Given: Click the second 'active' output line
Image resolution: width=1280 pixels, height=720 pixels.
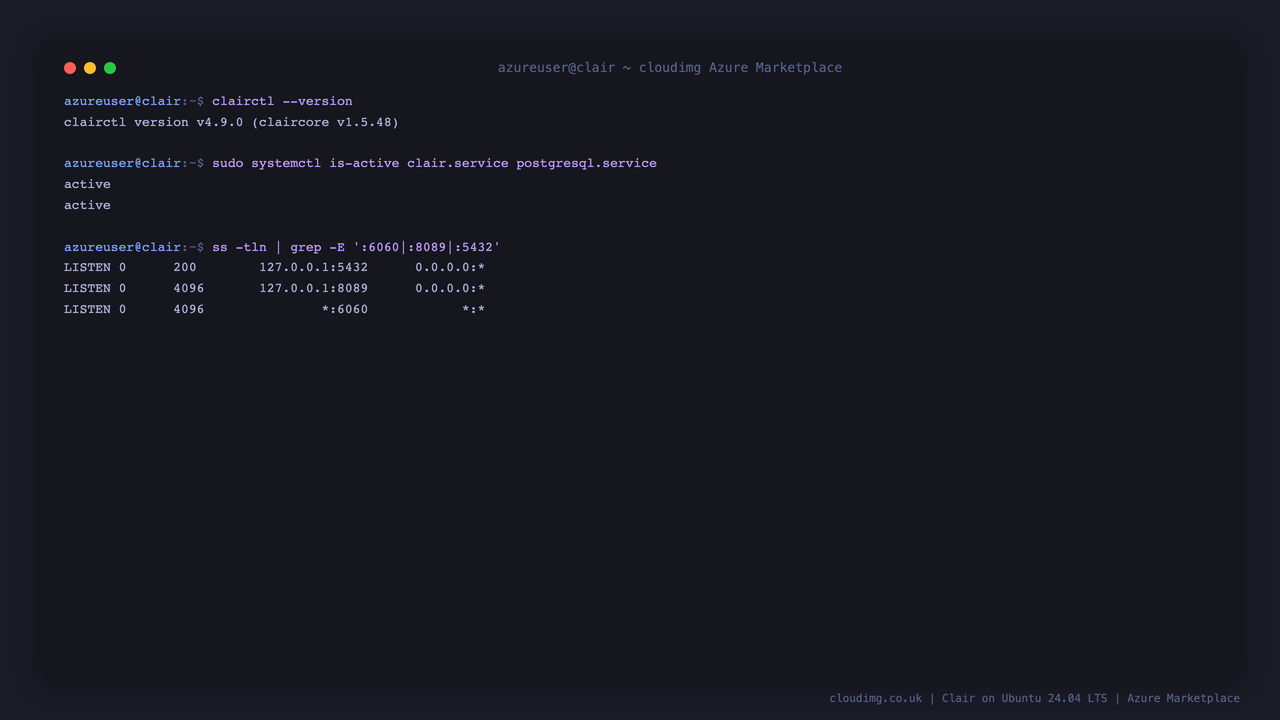Looking at the screenshot, I should [x=87, y=205].
